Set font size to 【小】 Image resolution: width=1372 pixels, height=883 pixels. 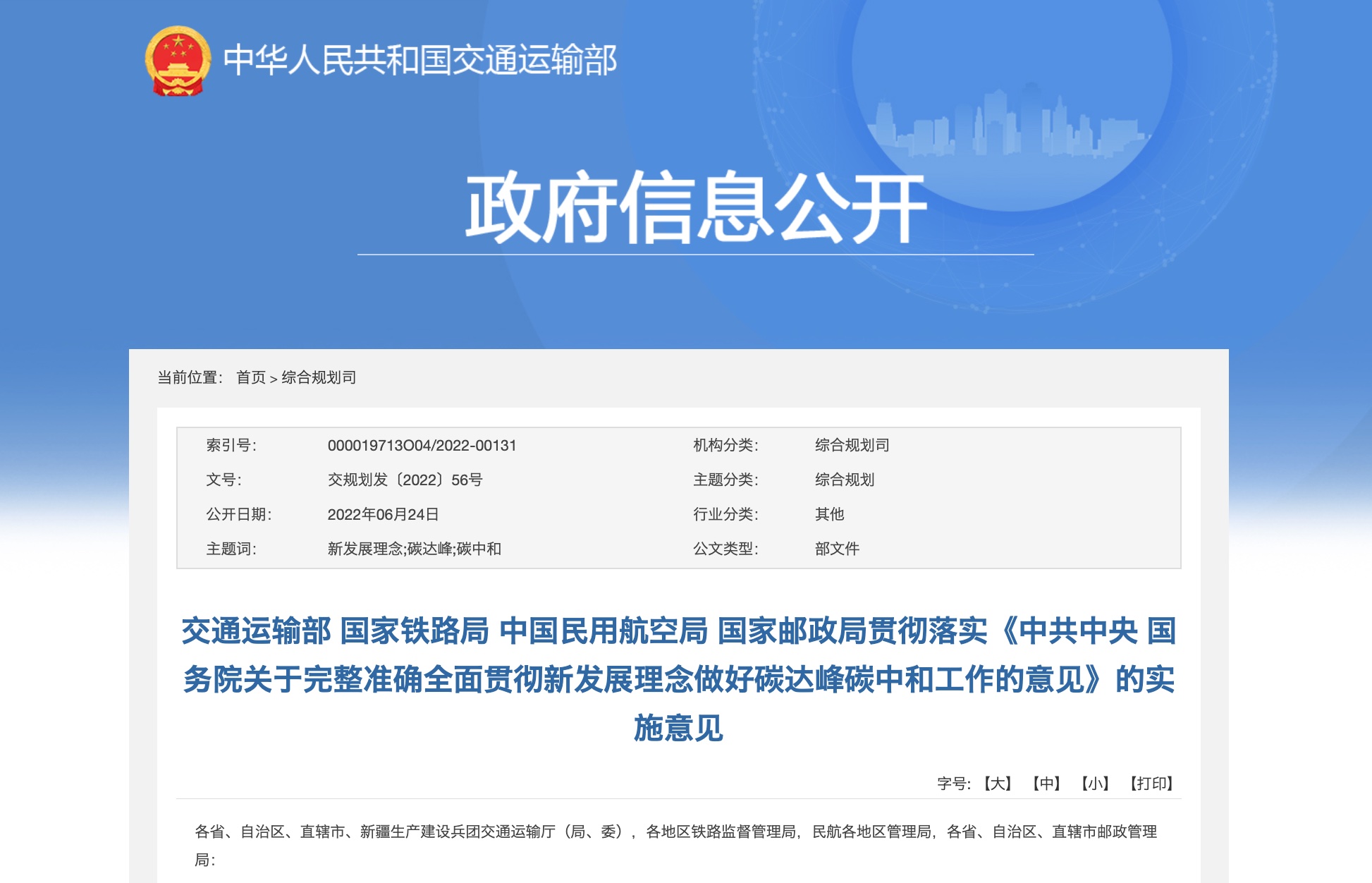pyautogui.click(x=1095, y=784)
